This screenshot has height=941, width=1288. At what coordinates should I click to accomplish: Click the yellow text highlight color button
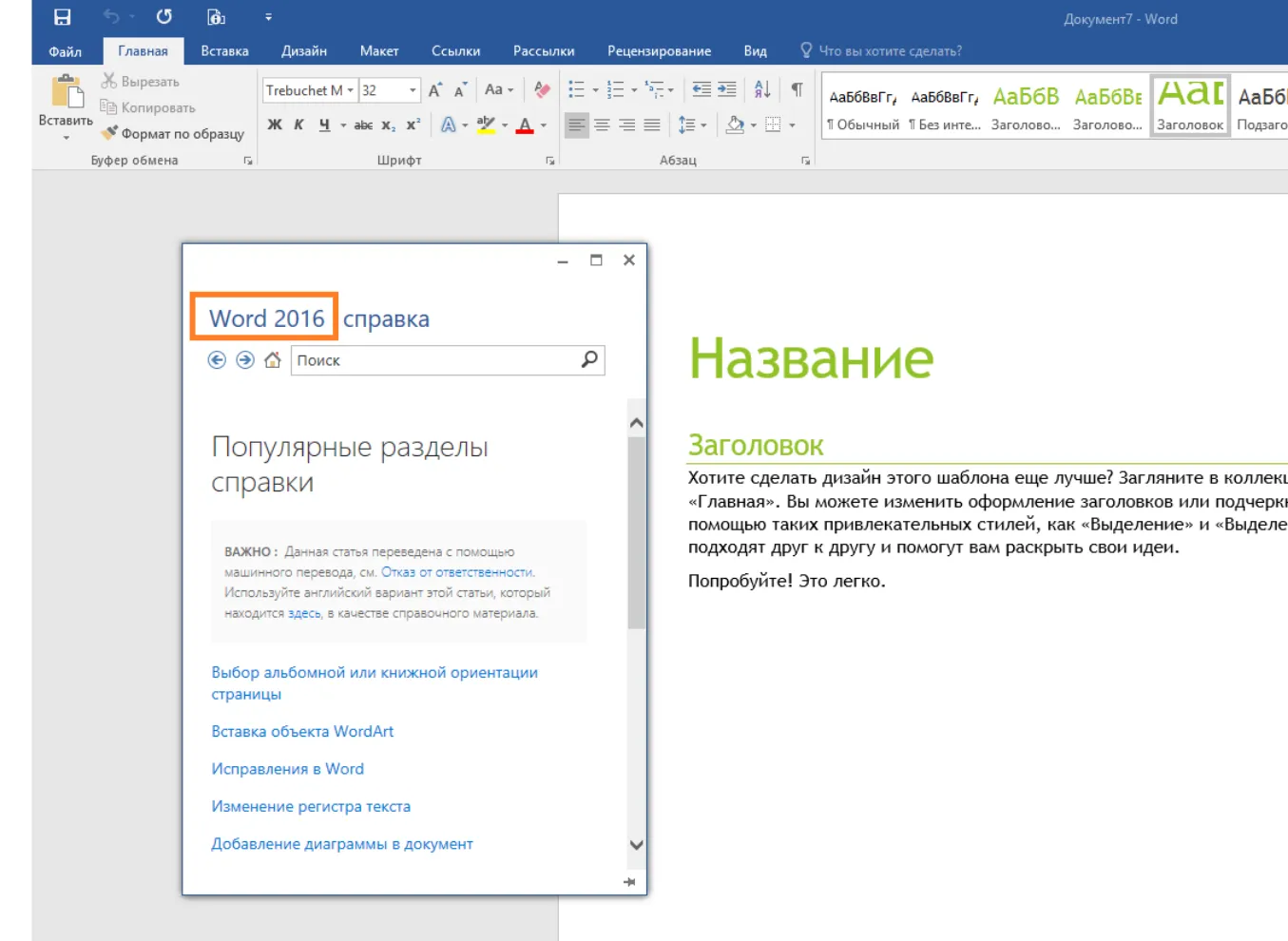pos(486,125)
